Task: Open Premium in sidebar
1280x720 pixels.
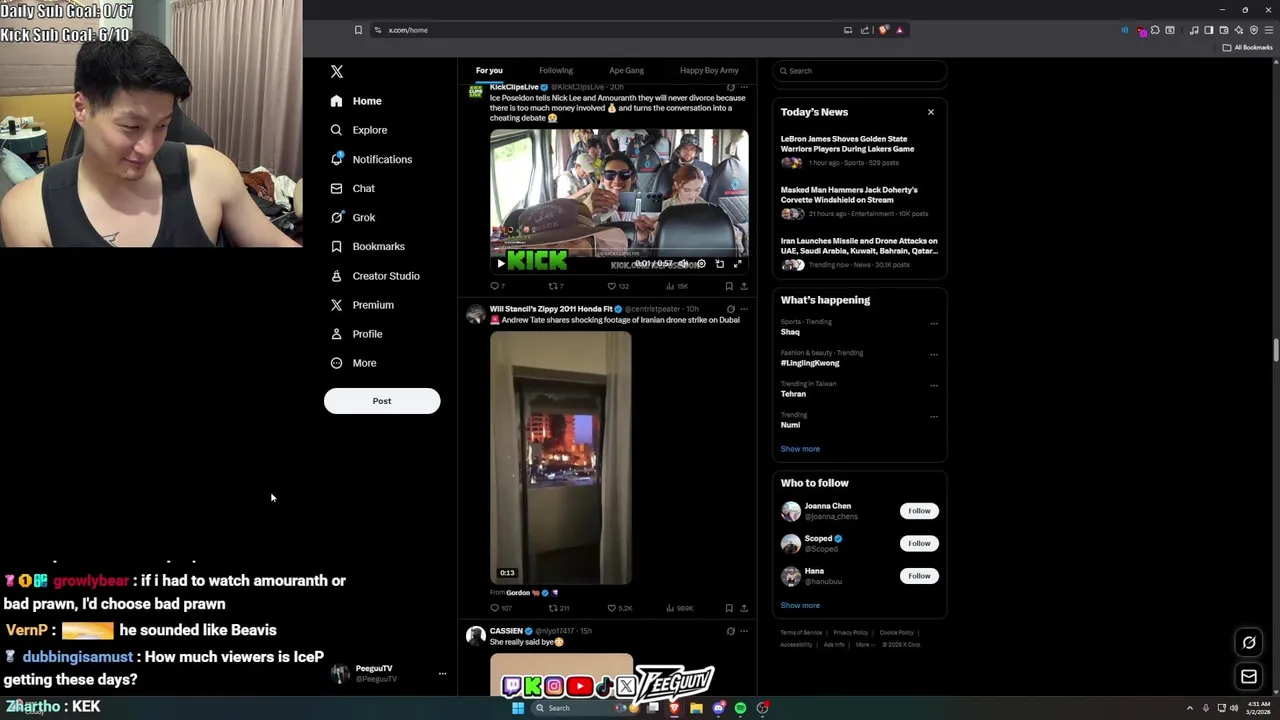Action: 362,305
